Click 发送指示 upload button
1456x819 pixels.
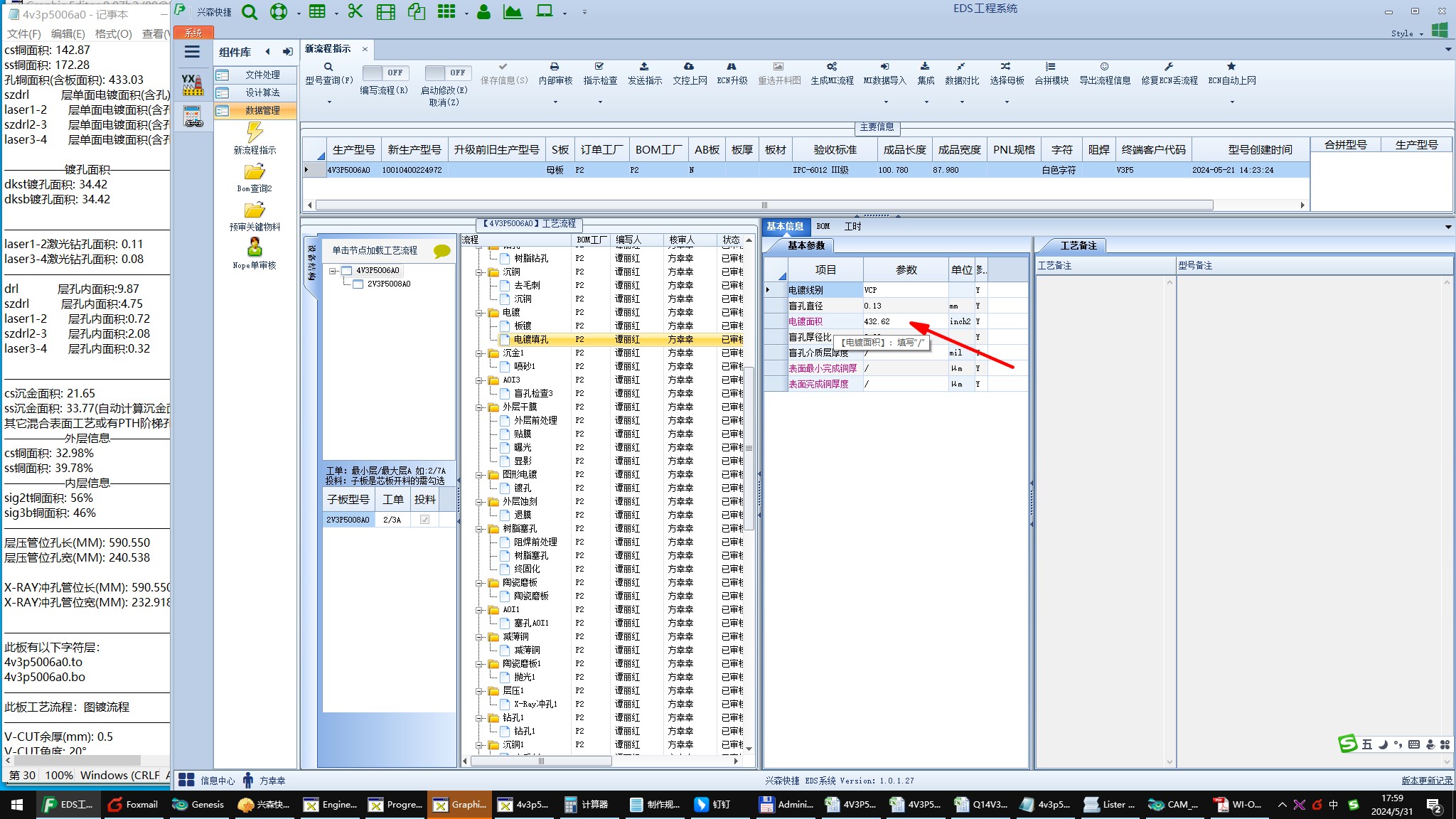pyautogui.click(x=645, y=73)
